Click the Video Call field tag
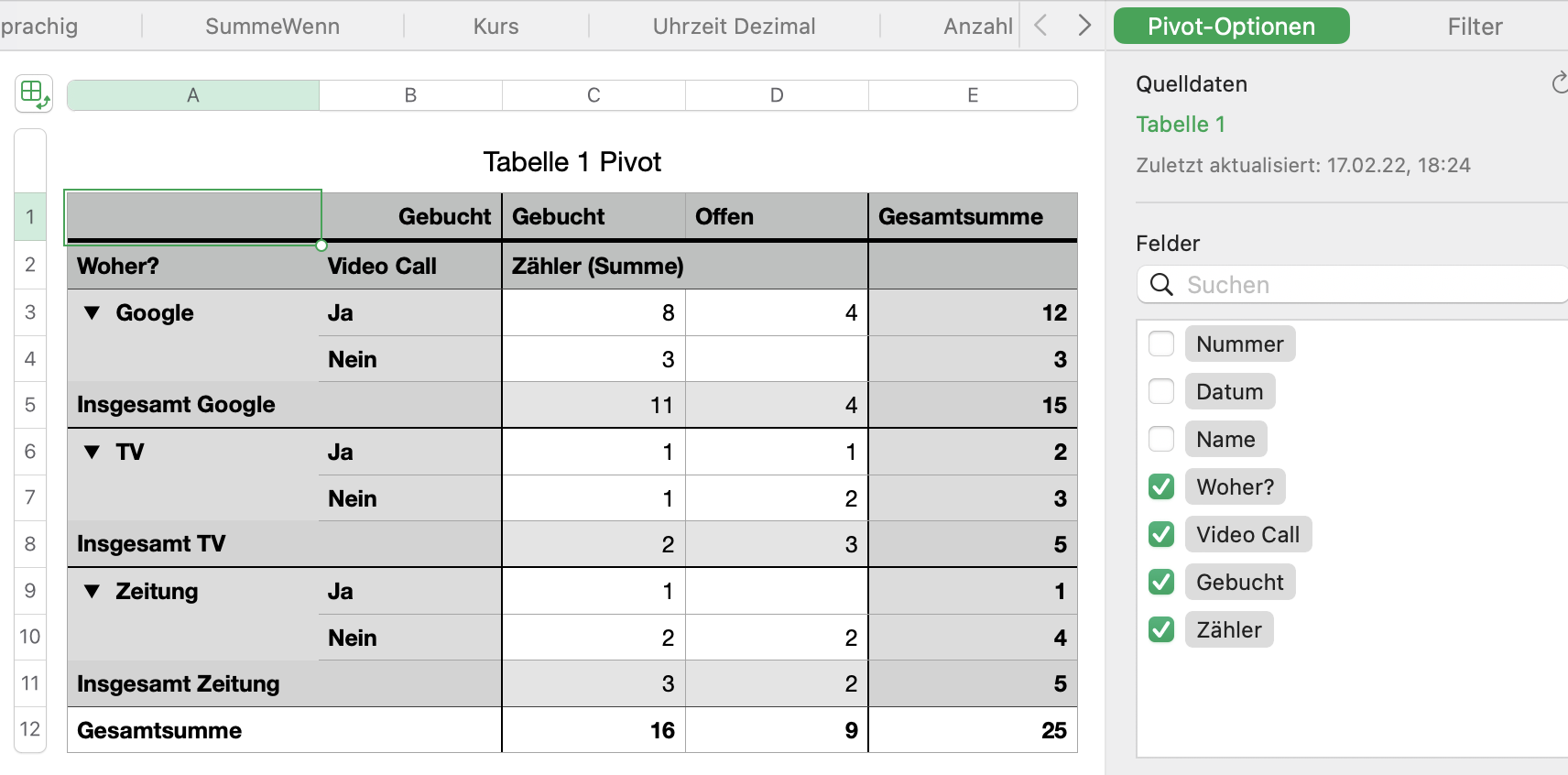The height and width of the screenshot is (775, 1568). coord(1247,535)
